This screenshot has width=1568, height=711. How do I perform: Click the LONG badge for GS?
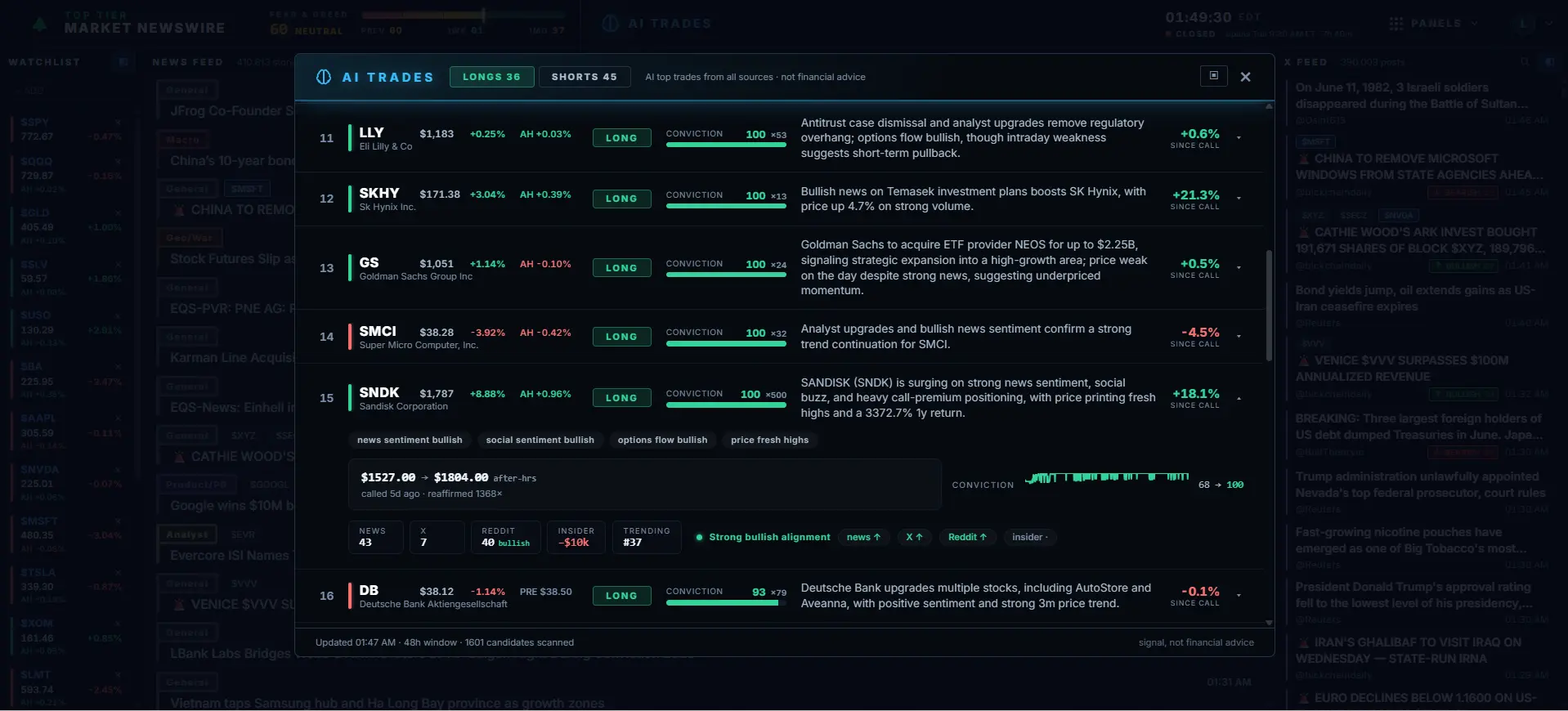coord(621,268)
